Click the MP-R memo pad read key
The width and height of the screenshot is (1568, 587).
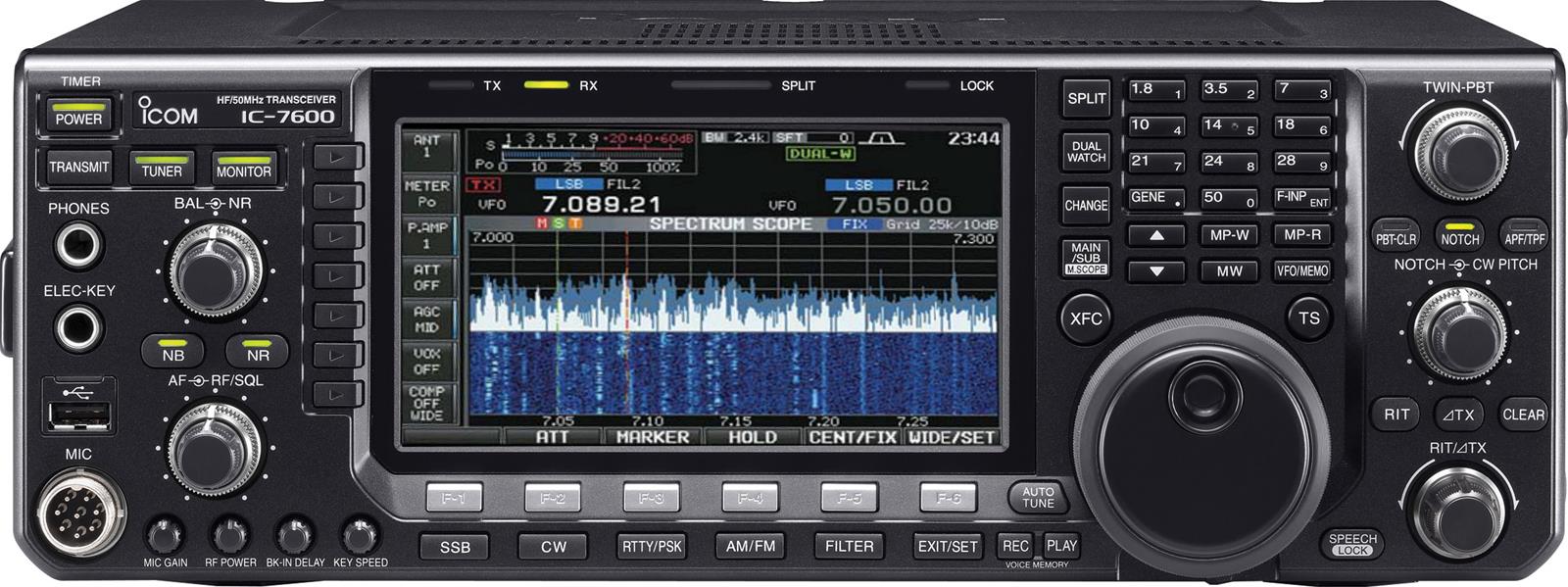coord(1302,236)
